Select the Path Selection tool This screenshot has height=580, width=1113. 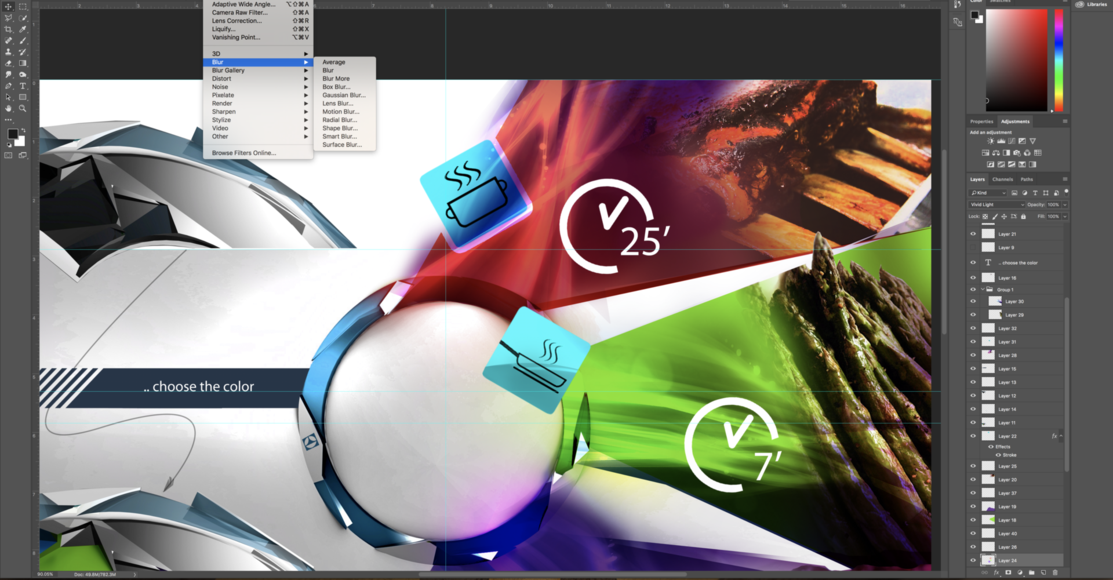pos(9,97)
